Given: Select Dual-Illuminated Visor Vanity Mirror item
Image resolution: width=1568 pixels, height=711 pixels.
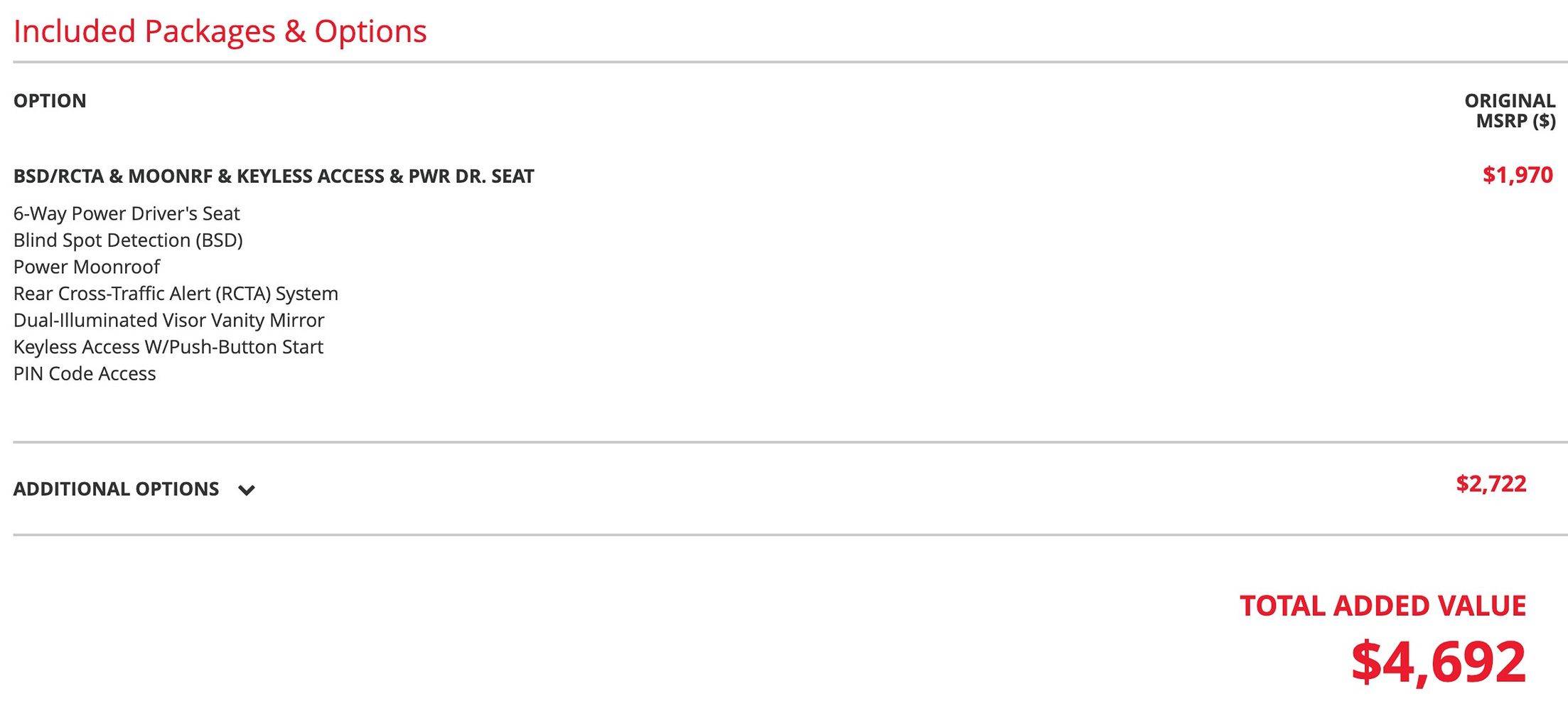Looking at the screenshot, I should (168, 321).
